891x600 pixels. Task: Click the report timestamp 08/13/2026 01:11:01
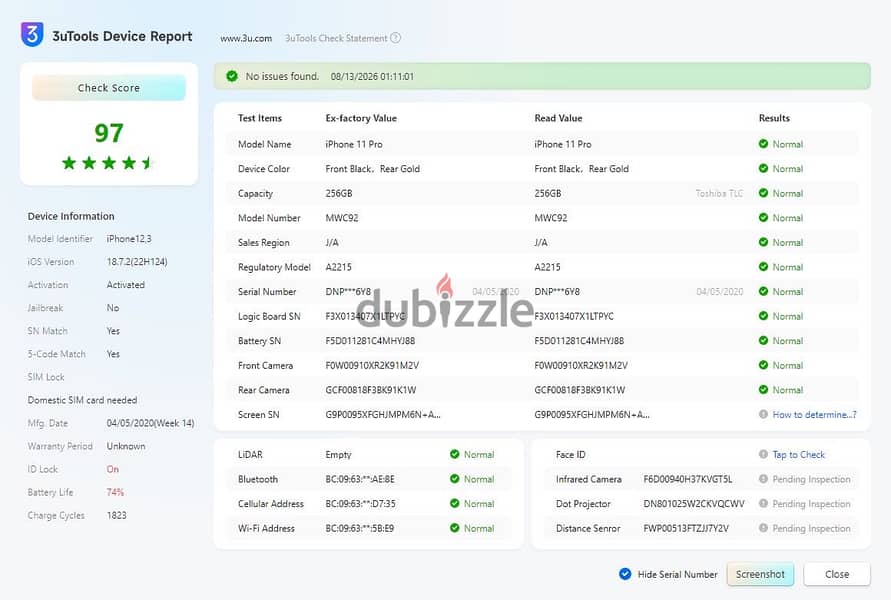point(372,76)
